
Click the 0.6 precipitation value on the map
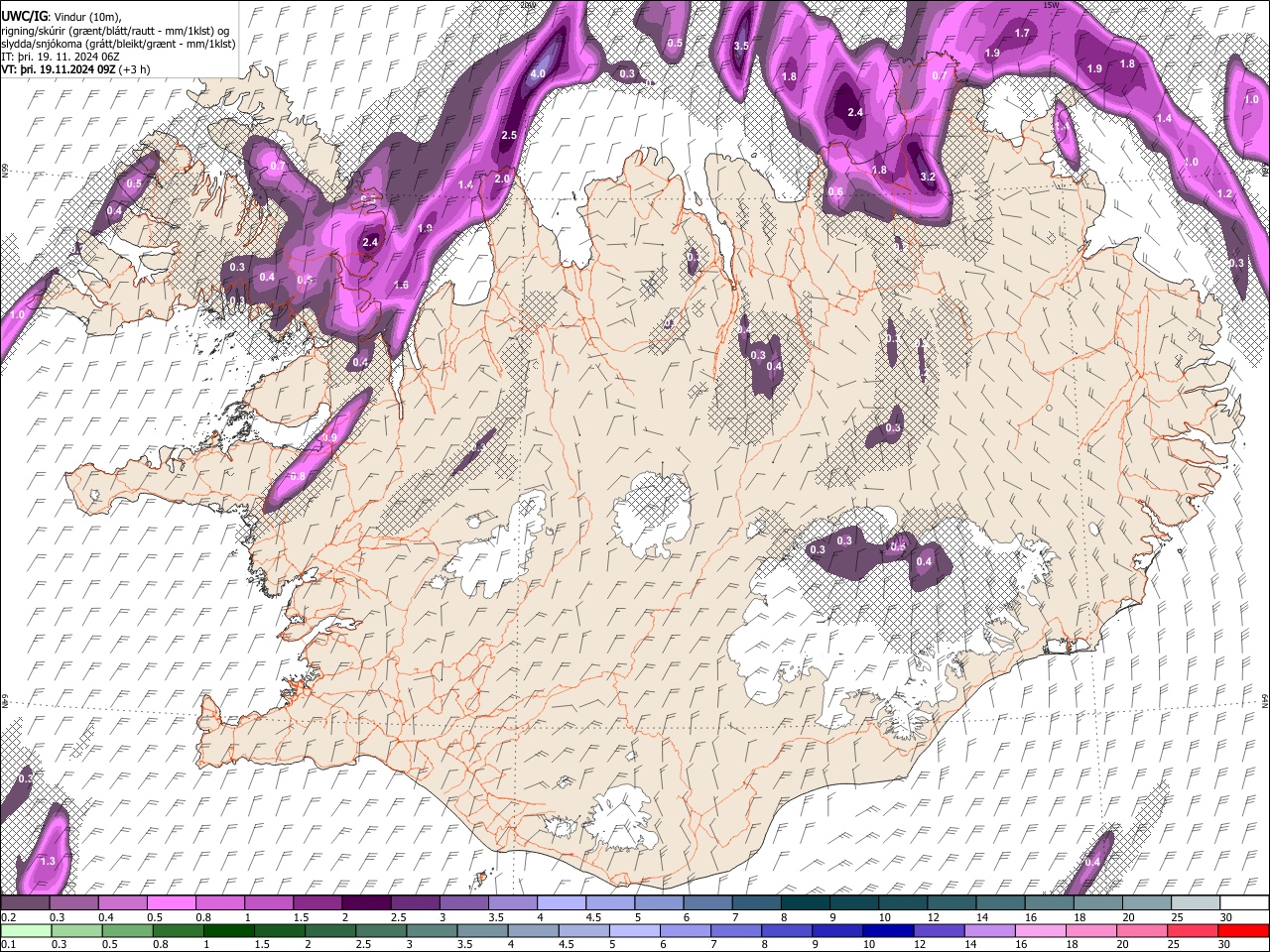coord(835,192)
